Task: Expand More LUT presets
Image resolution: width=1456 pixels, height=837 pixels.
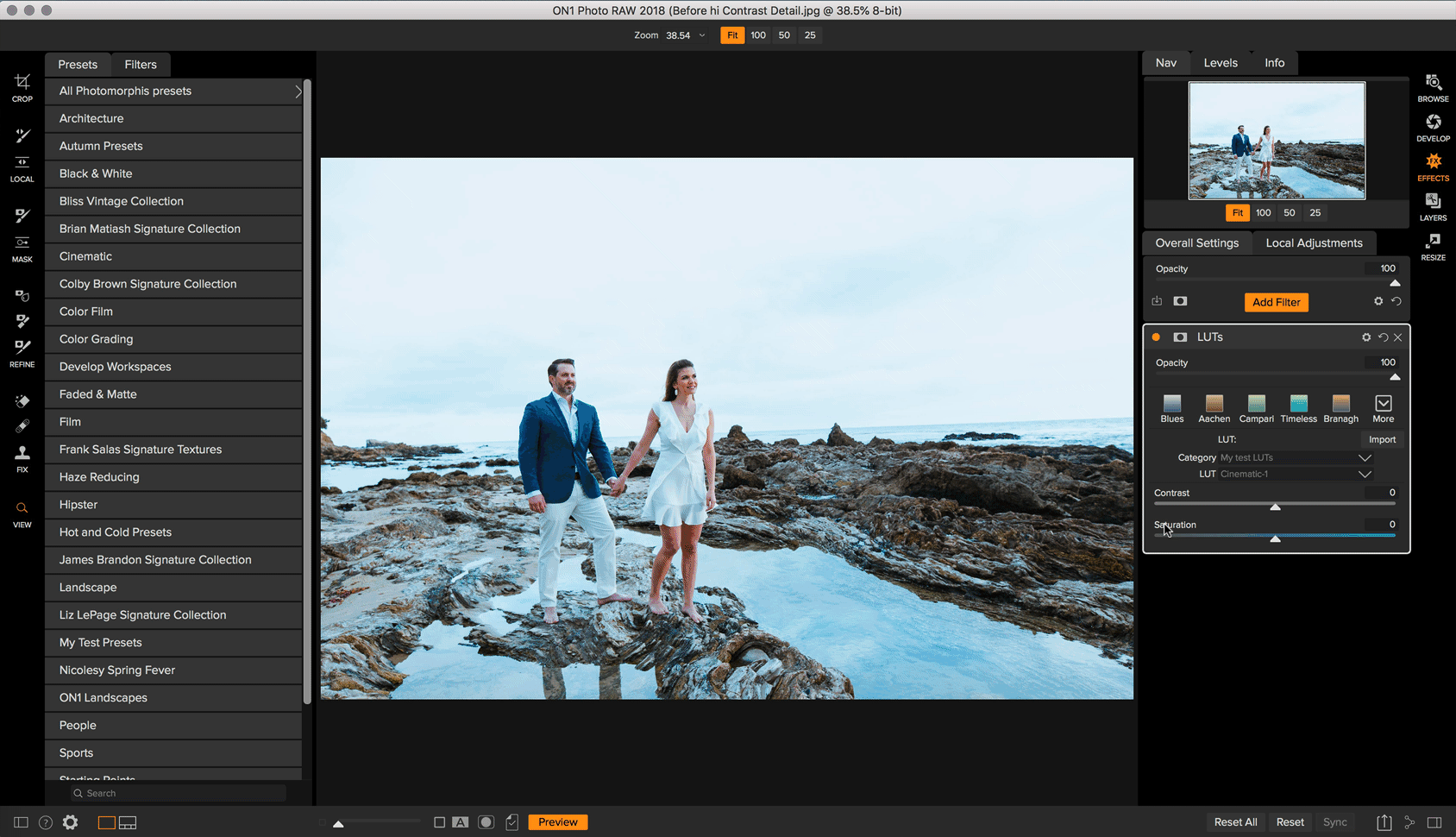Action: [x=1384, y=409]
